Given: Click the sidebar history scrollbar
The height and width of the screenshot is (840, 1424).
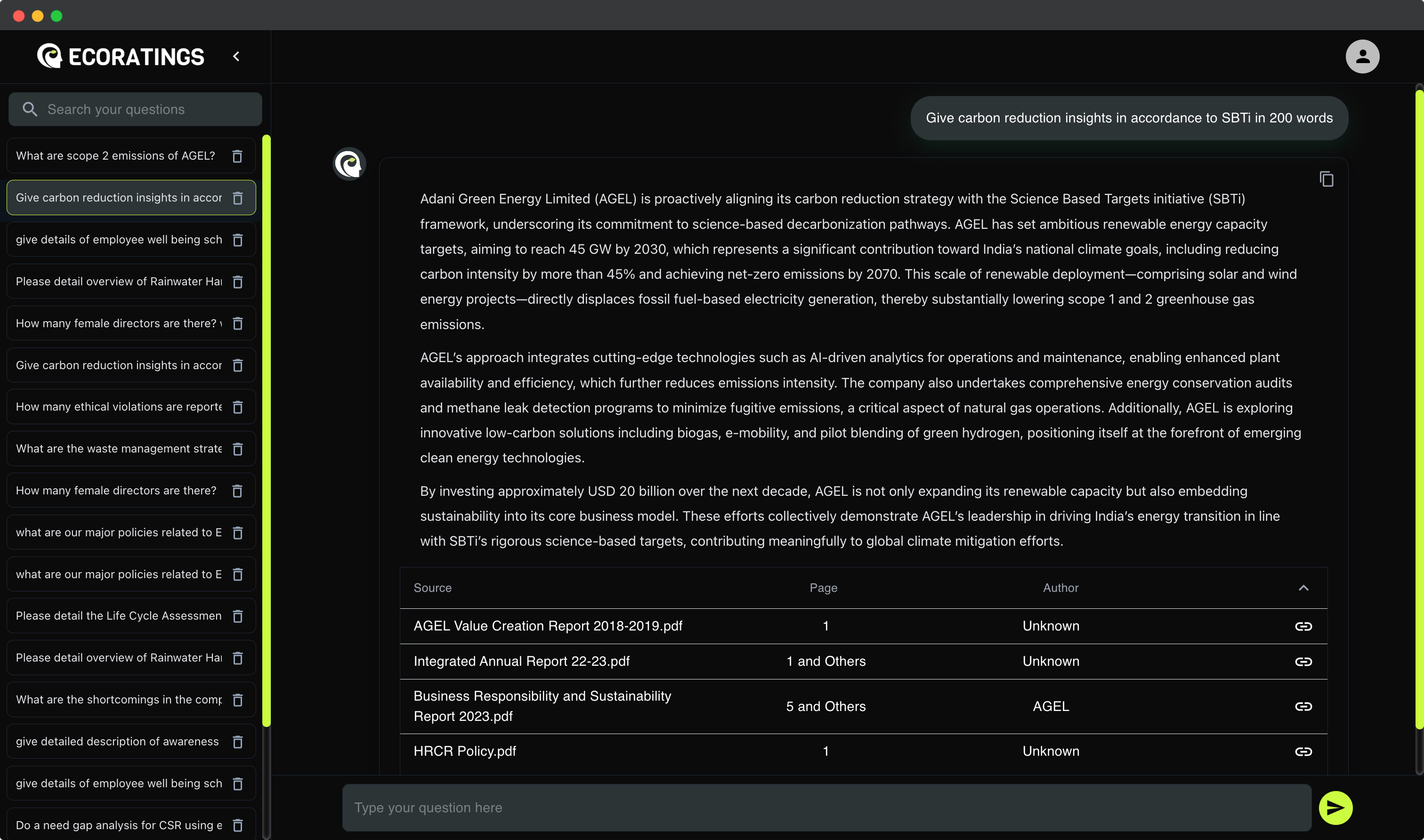Looking at the screenshot, I should coord(266,430).
